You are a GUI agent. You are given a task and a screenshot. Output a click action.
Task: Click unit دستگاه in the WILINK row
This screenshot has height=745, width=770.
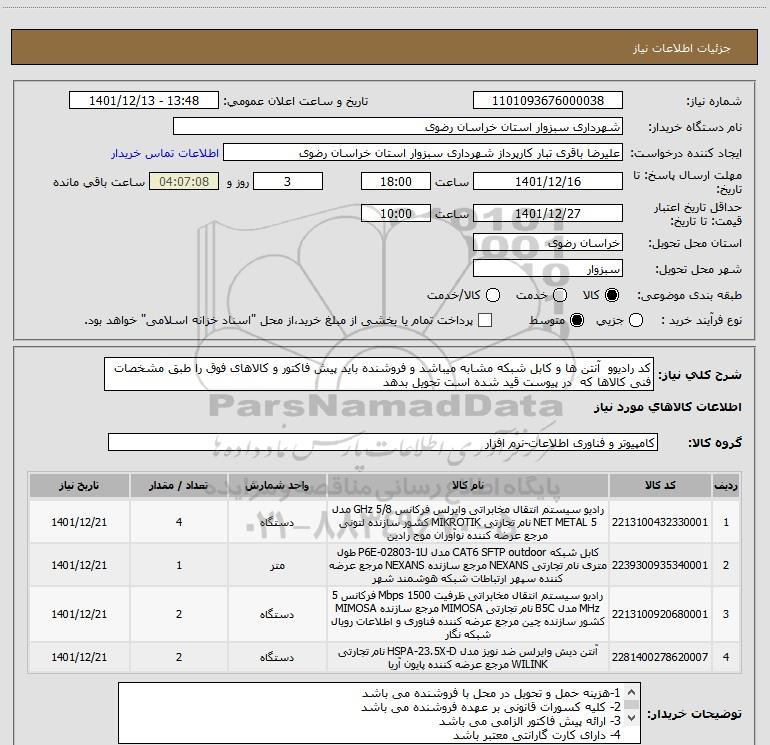277,657
